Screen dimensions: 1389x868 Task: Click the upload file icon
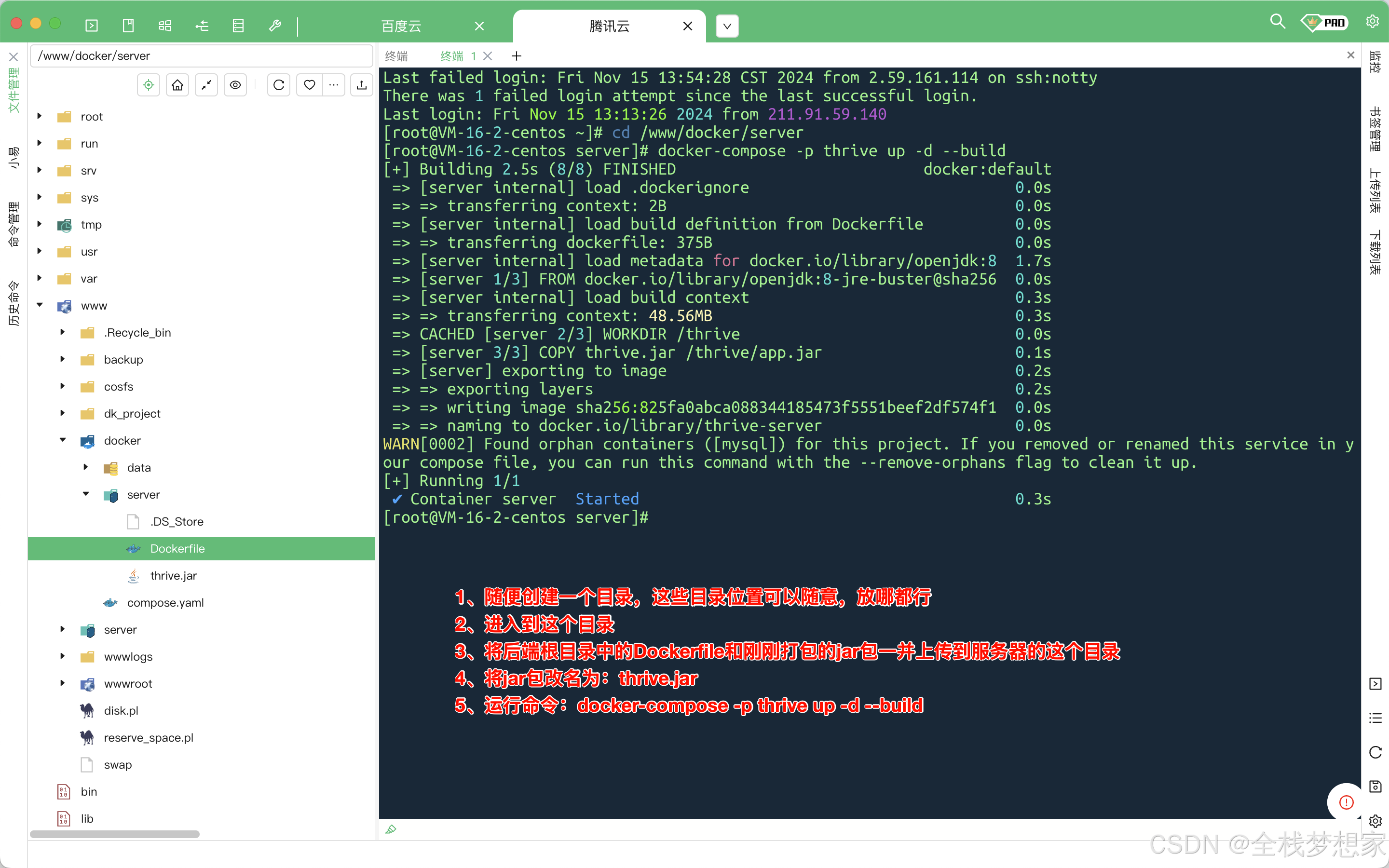point(362,85)
